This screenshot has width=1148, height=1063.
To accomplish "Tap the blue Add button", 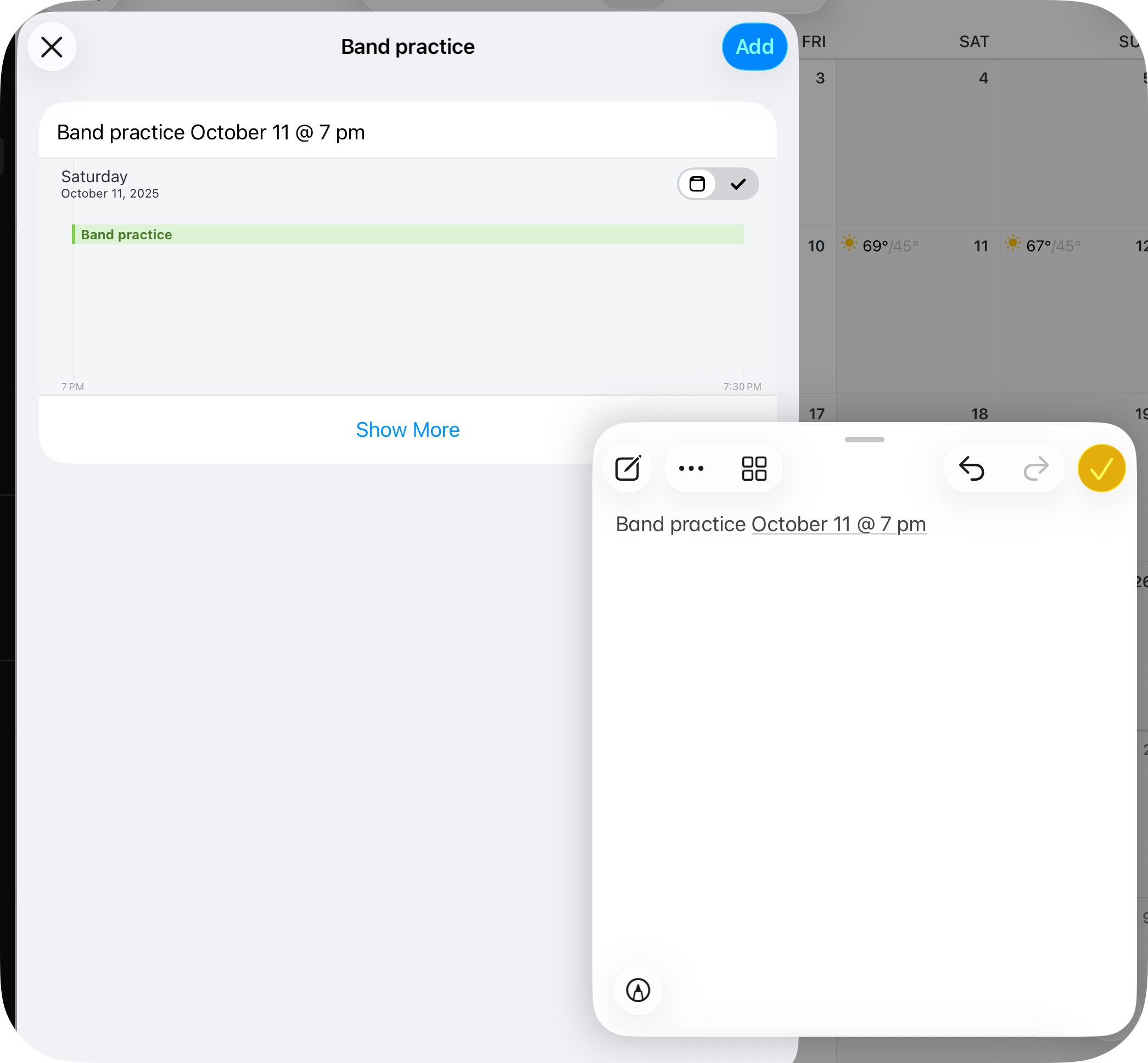I will coord(754,47).
